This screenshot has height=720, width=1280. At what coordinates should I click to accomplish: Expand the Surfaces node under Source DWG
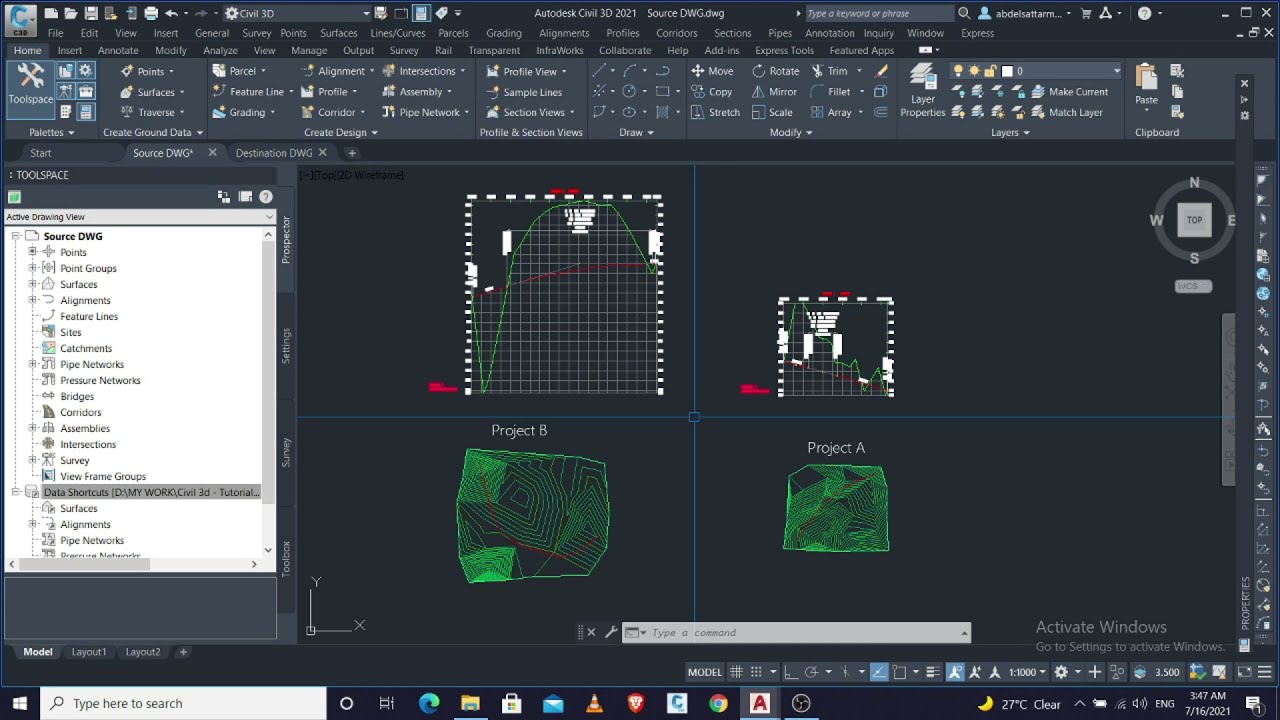33,284
